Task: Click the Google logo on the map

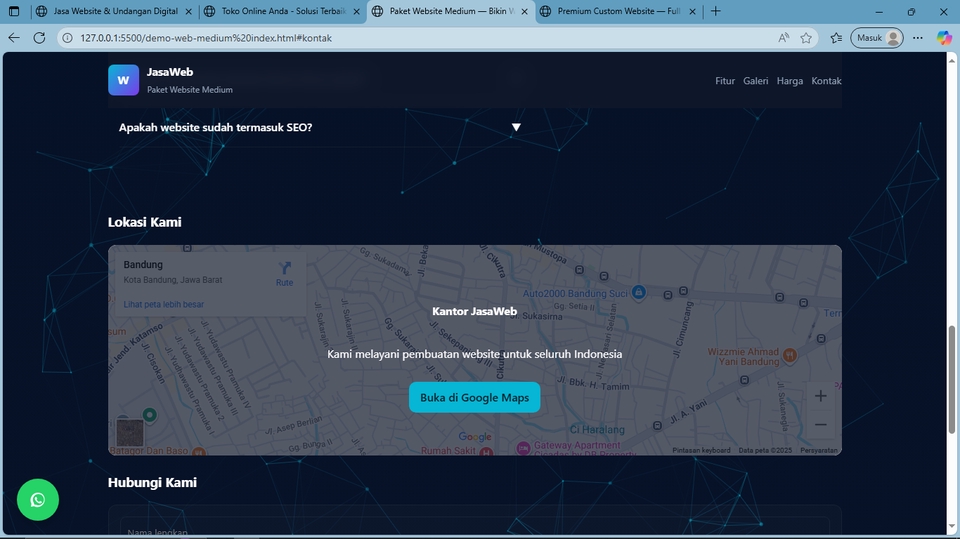Action: coord(475,437)
